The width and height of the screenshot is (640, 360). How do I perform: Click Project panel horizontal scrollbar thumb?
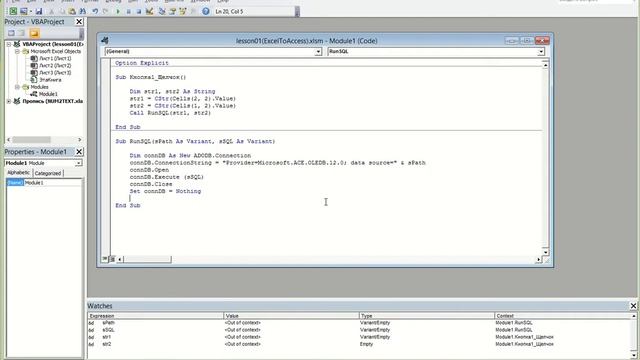[x=31, y=140]
